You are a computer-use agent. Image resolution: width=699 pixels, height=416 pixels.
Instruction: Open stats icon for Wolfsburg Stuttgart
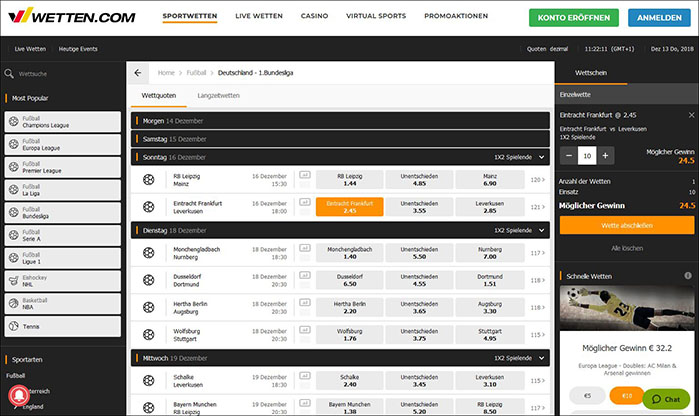click(x=305, y=330)
